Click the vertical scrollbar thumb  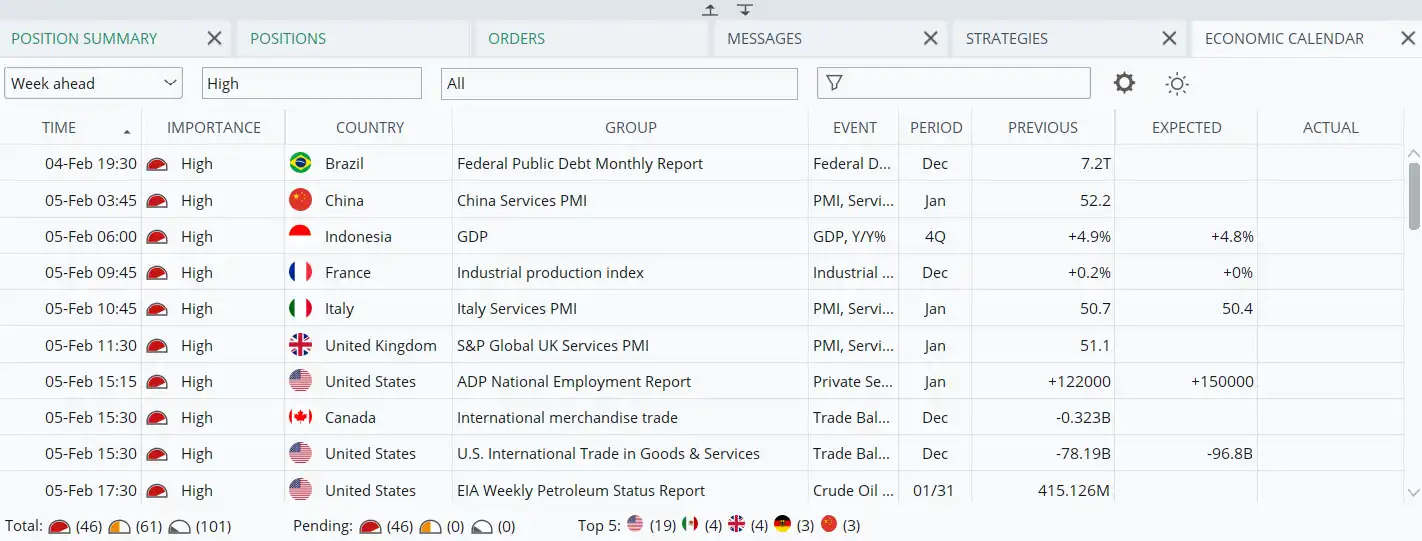[x=1413, y=195]
